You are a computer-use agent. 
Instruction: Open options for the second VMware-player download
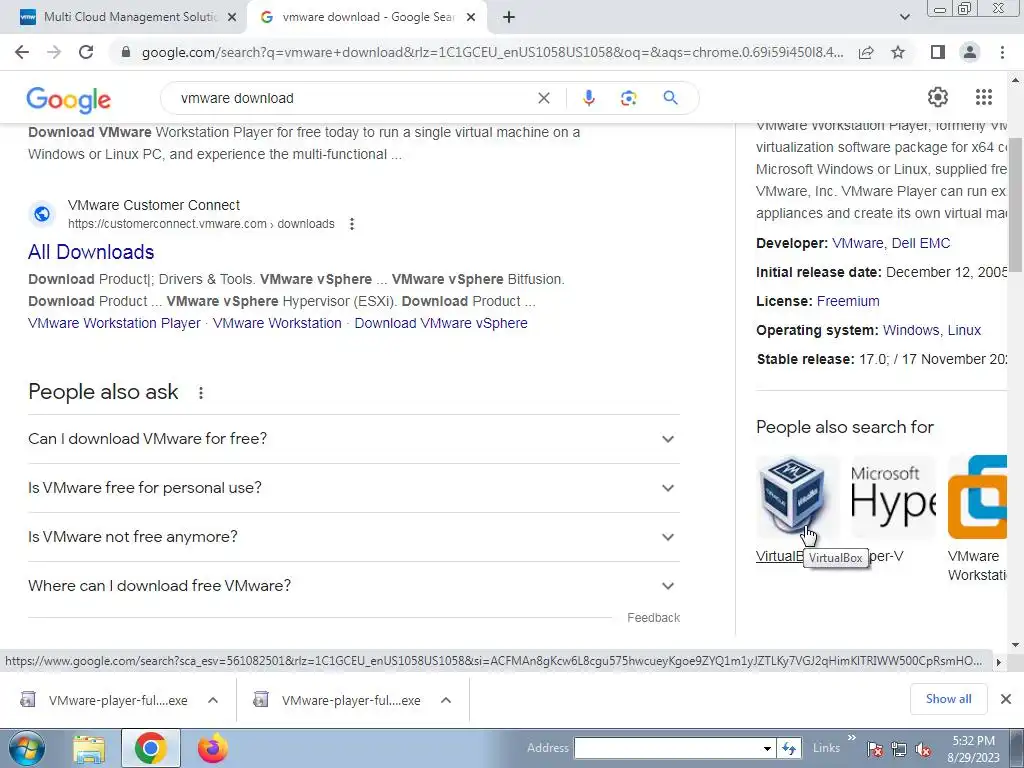(446, 700)
